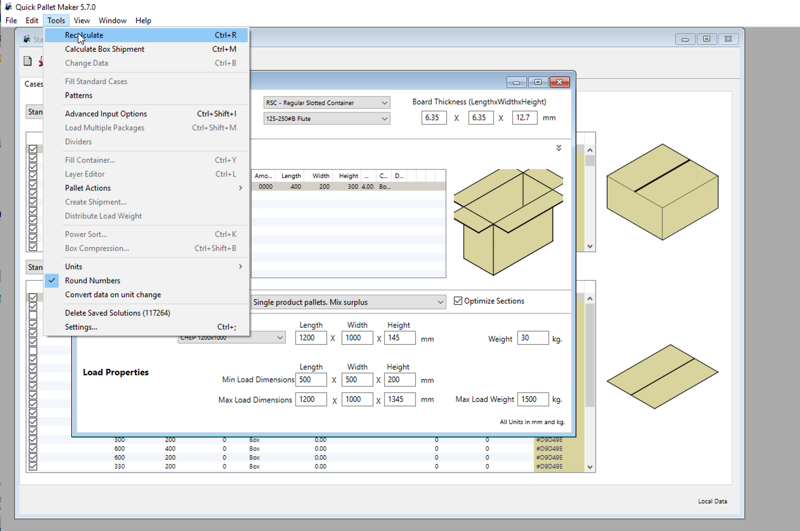Toggle the Round Numbers checked menu option
800x531 pixels.
(92, 281)
